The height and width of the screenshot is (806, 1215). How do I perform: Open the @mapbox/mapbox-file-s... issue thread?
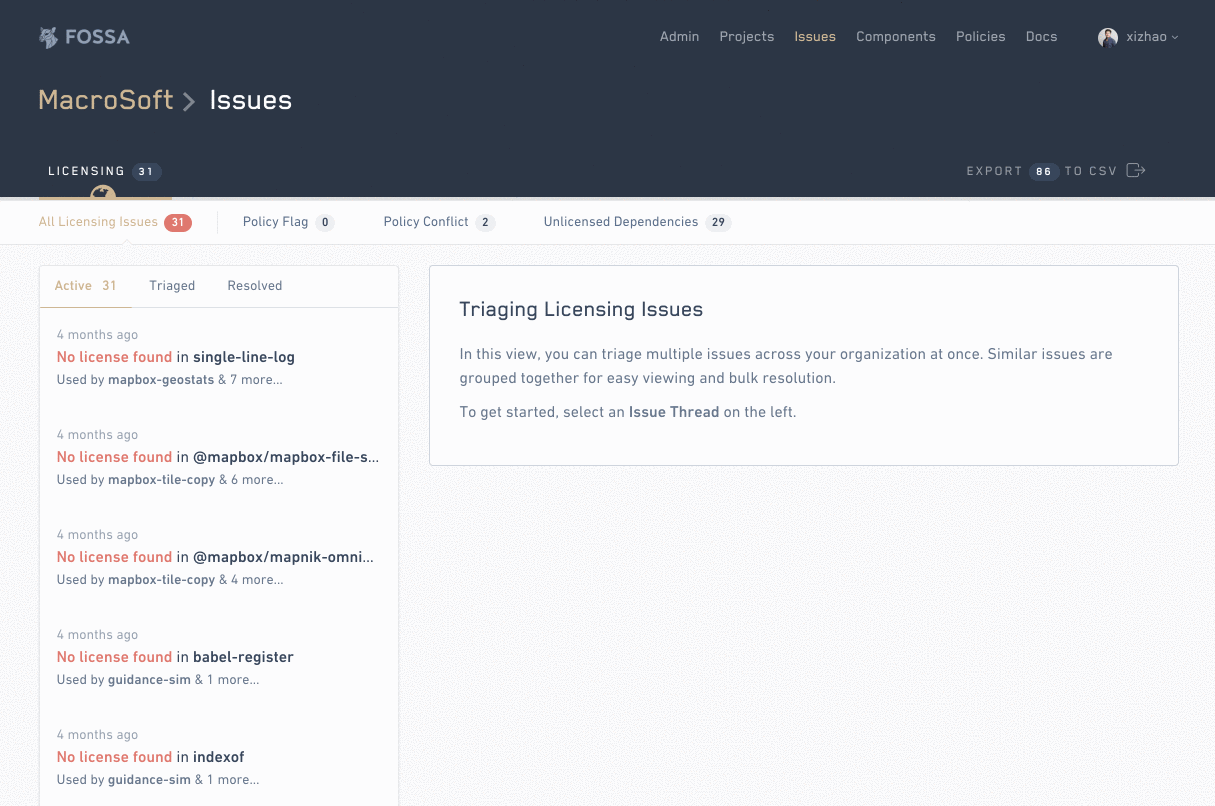[219, 457]
